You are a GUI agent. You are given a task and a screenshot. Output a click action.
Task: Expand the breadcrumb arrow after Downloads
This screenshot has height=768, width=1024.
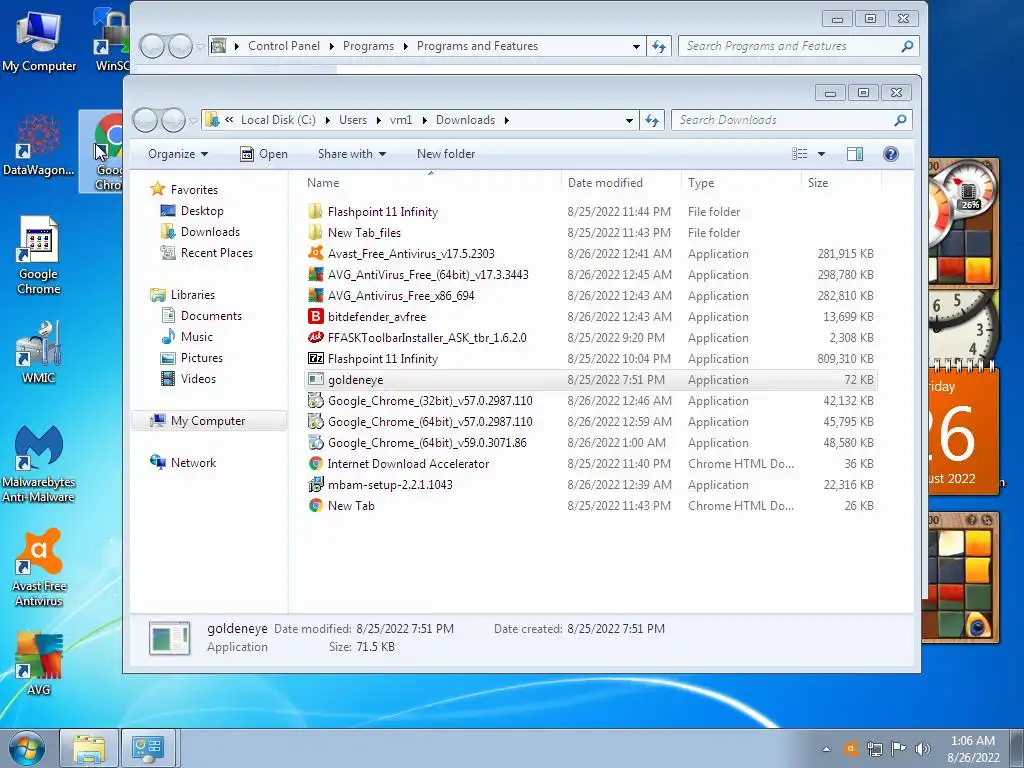[507, 120]
